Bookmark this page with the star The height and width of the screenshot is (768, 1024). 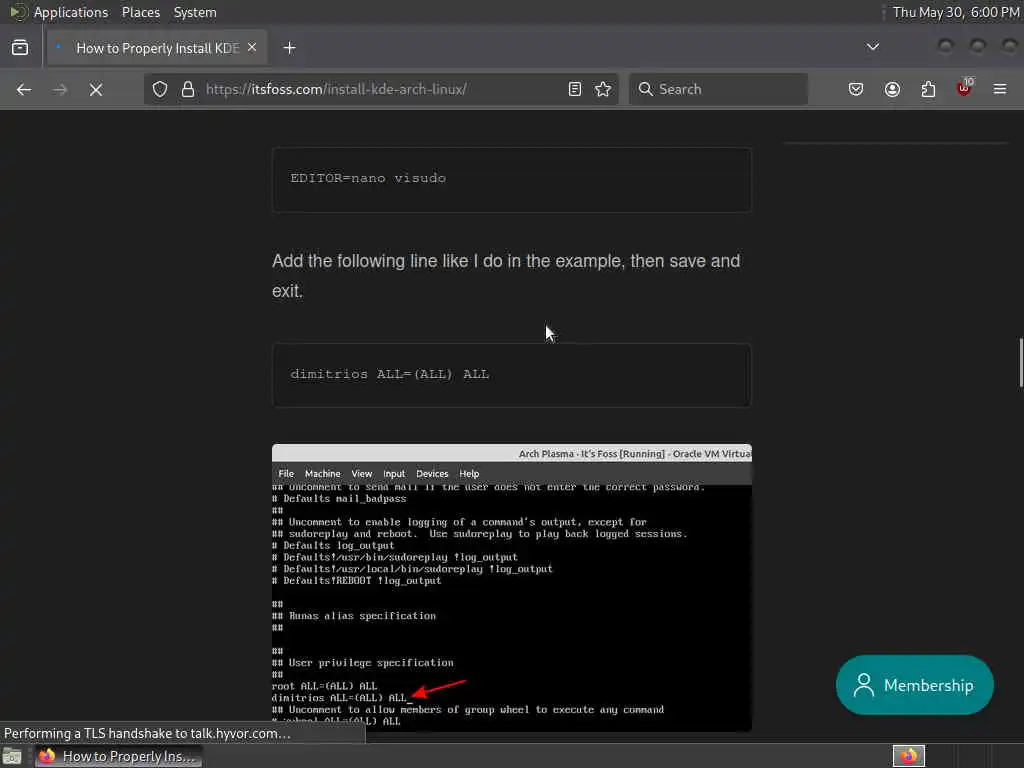[603, 89]
